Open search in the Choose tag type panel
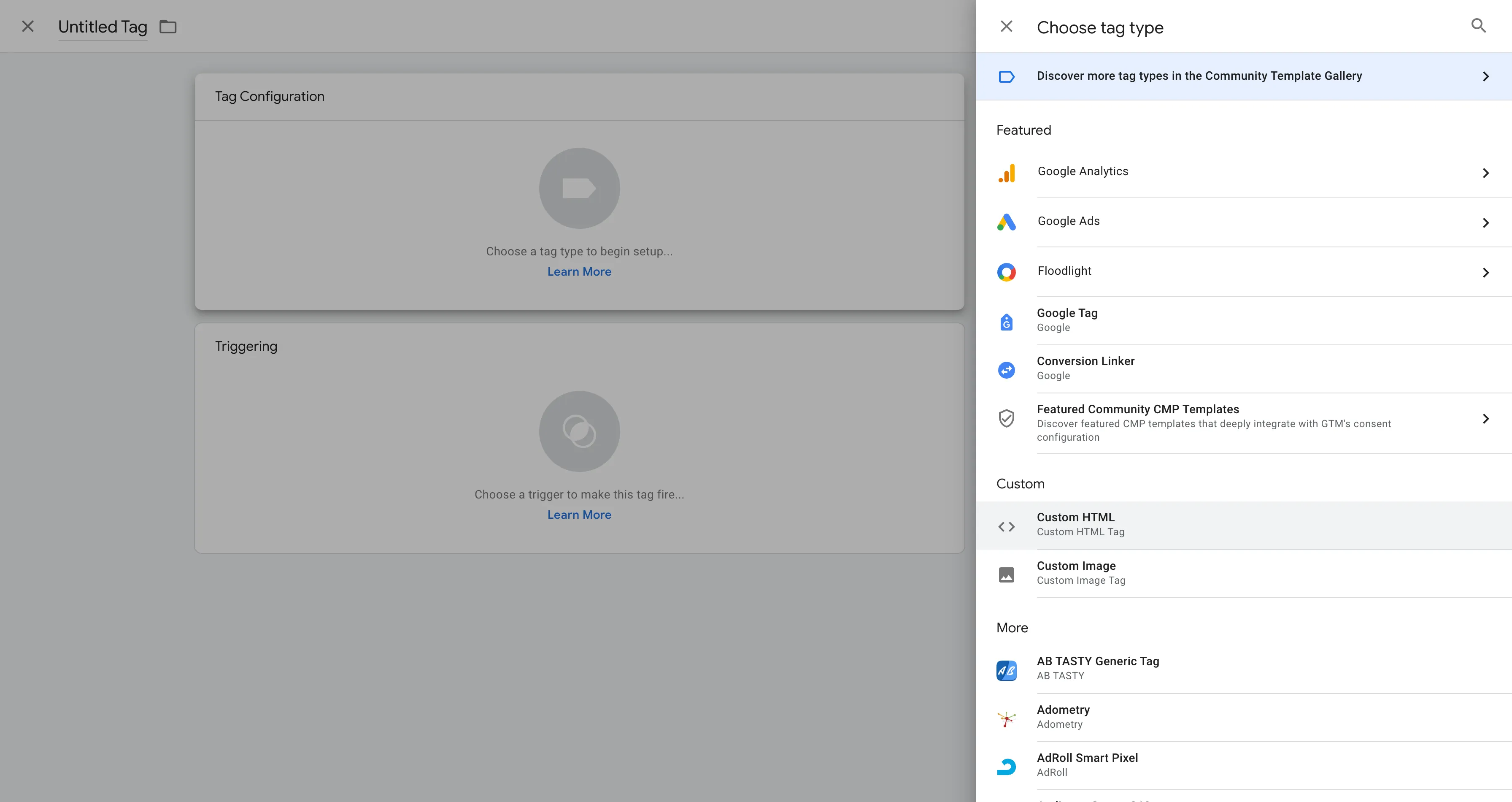The image size is (1512, 802). pyautogui.click(x=1479, y=26)
